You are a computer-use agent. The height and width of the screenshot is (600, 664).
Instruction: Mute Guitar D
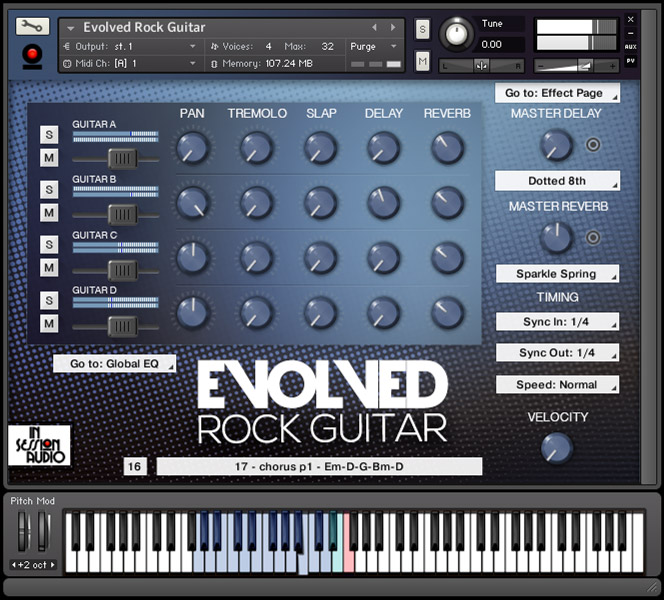pyautogui.click(x=49, y=324)
